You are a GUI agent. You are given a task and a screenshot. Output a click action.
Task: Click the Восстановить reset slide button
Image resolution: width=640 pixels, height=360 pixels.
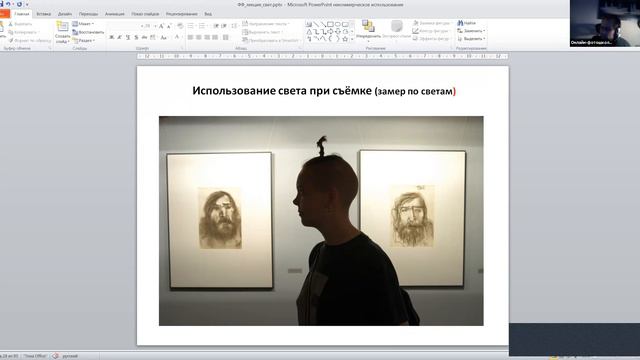88,32
